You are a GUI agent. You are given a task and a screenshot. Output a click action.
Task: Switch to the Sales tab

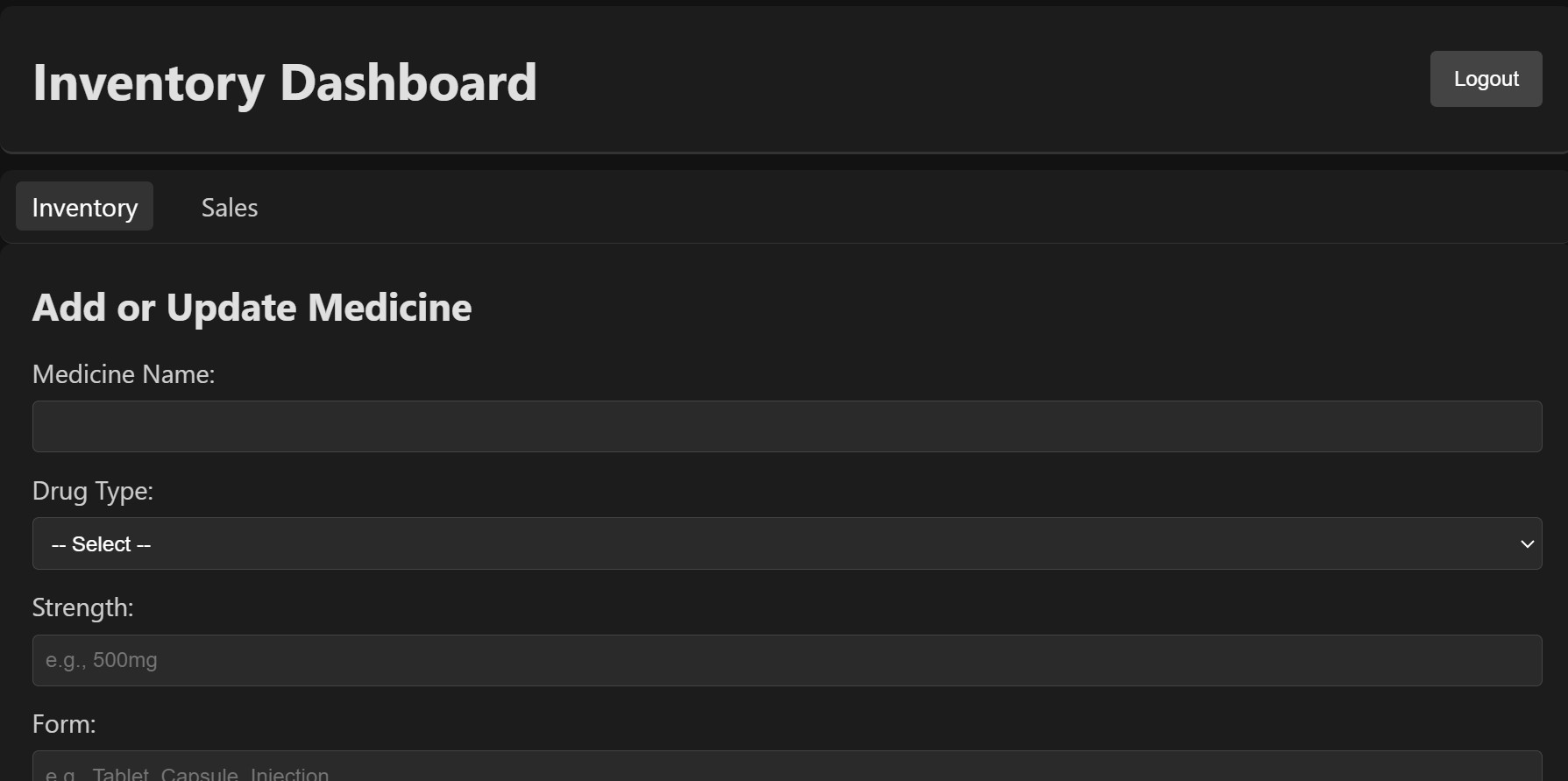(230, 208)
